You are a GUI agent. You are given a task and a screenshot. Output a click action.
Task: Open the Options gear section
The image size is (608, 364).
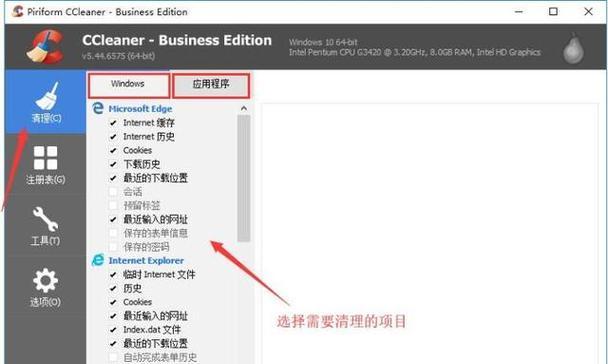click(x=46, y=287)
